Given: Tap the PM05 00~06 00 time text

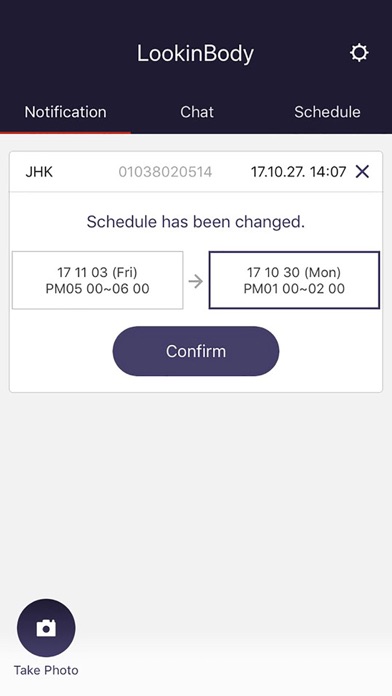Looking at the screenshot, I should [x=97, y=289].
